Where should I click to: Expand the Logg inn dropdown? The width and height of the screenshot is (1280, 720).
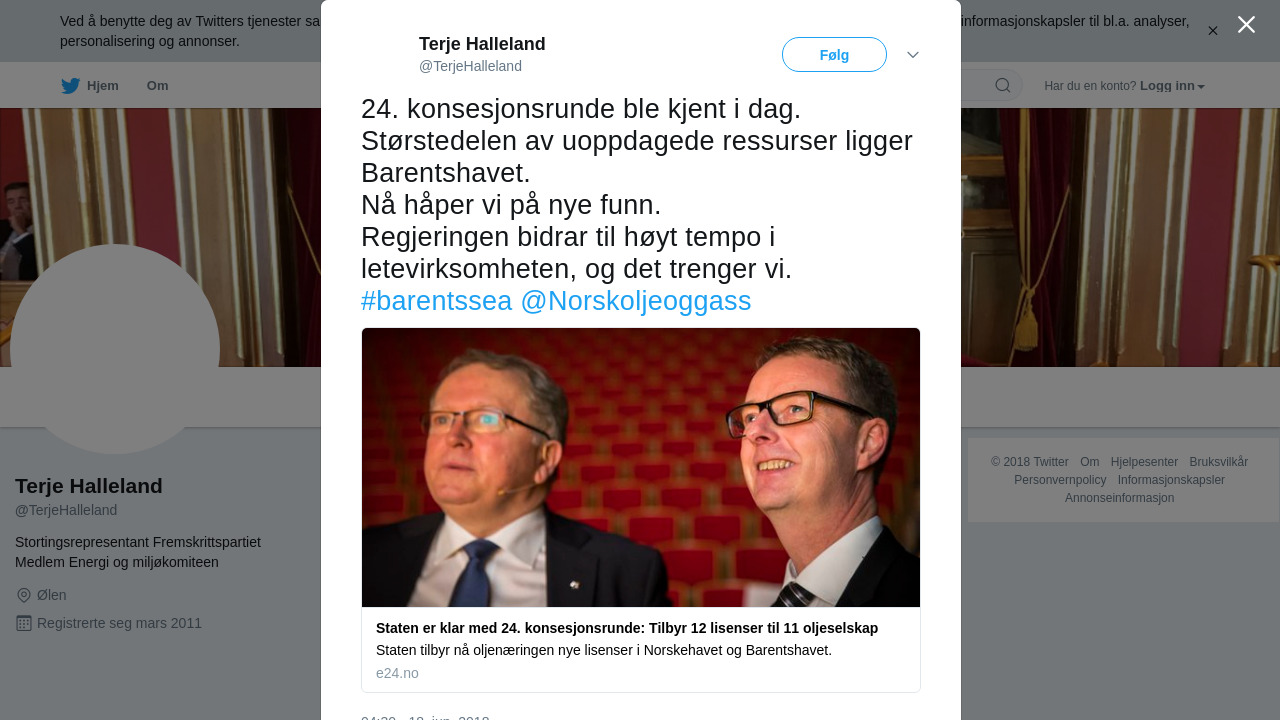(x=1172, y=86)
